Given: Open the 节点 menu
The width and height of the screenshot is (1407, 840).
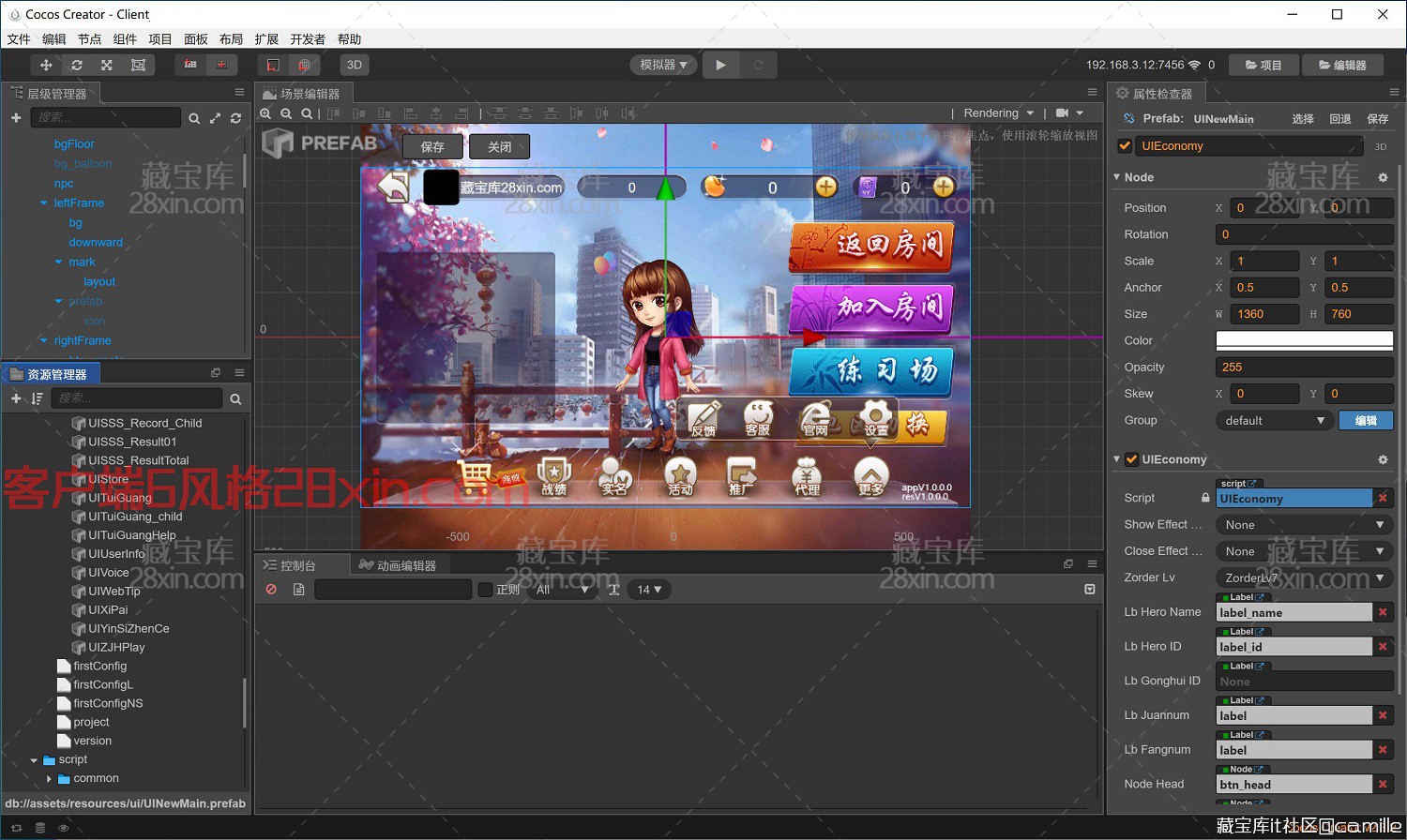Looking at the screenshot, I should (89, 39).
